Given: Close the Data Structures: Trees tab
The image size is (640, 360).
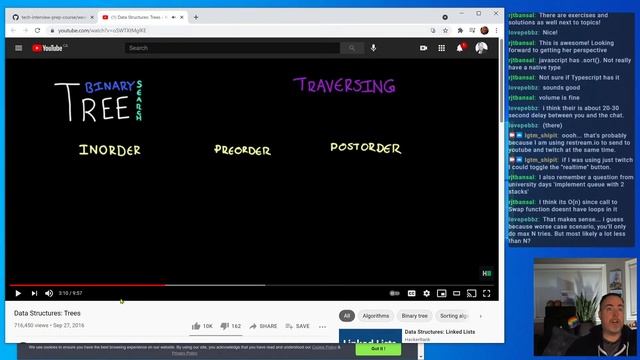Looking at the screenshot, I should tap(182, 18).
